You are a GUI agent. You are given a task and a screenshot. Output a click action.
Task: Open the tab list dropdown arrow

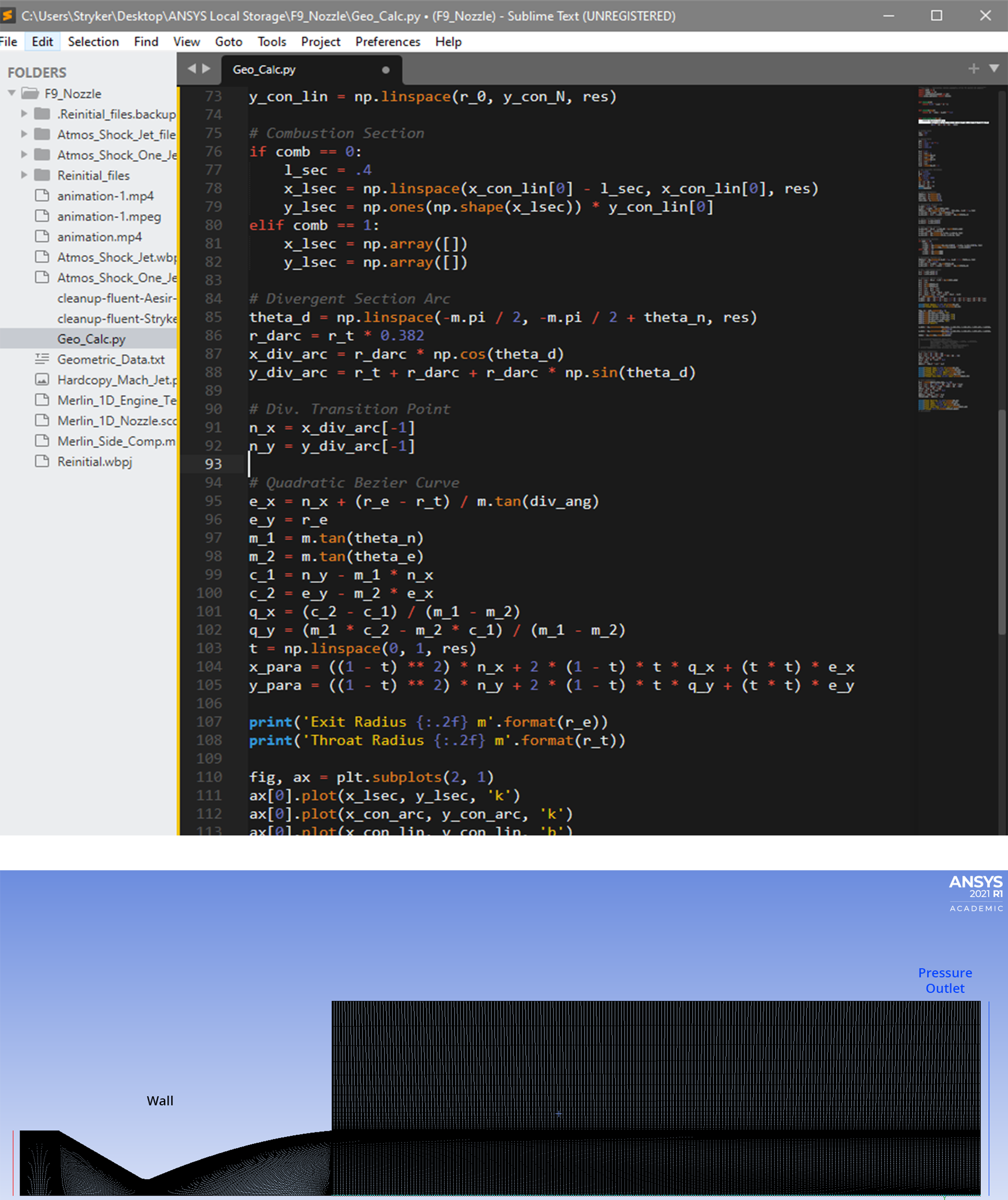click(994, 69)
